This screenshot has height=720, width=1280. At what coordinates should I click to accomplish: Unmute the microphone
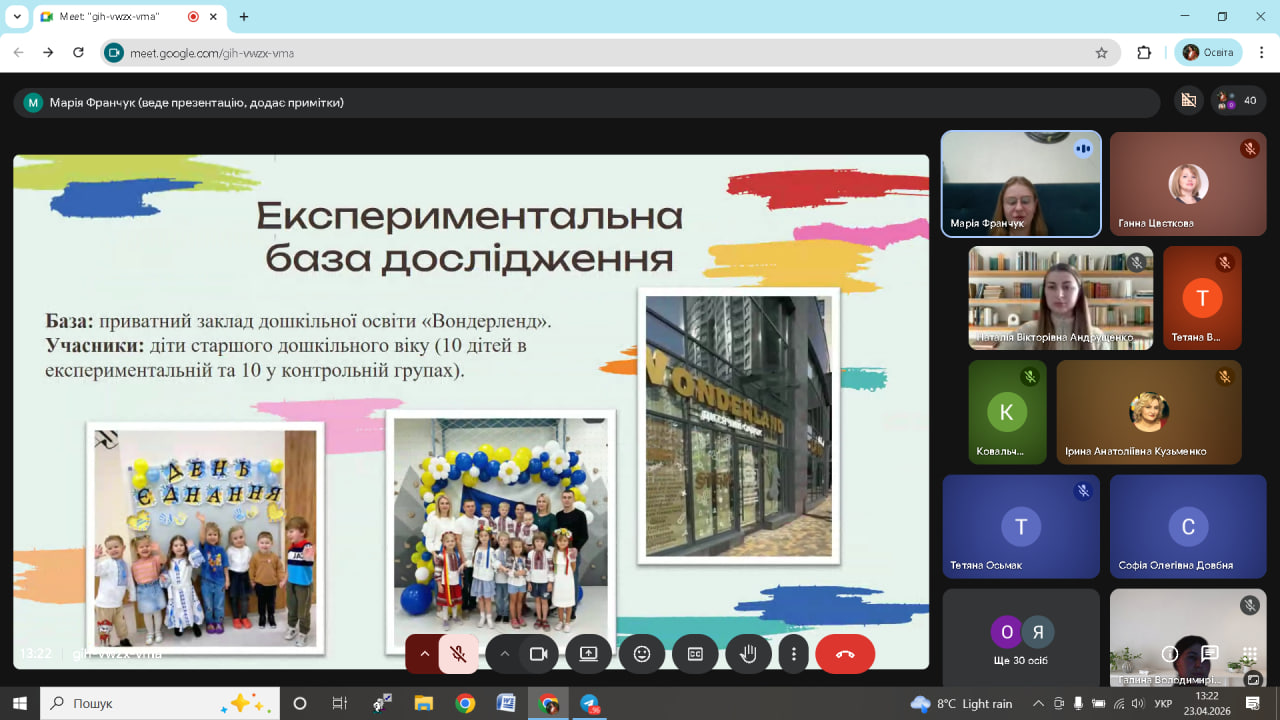tap(459, 654)
